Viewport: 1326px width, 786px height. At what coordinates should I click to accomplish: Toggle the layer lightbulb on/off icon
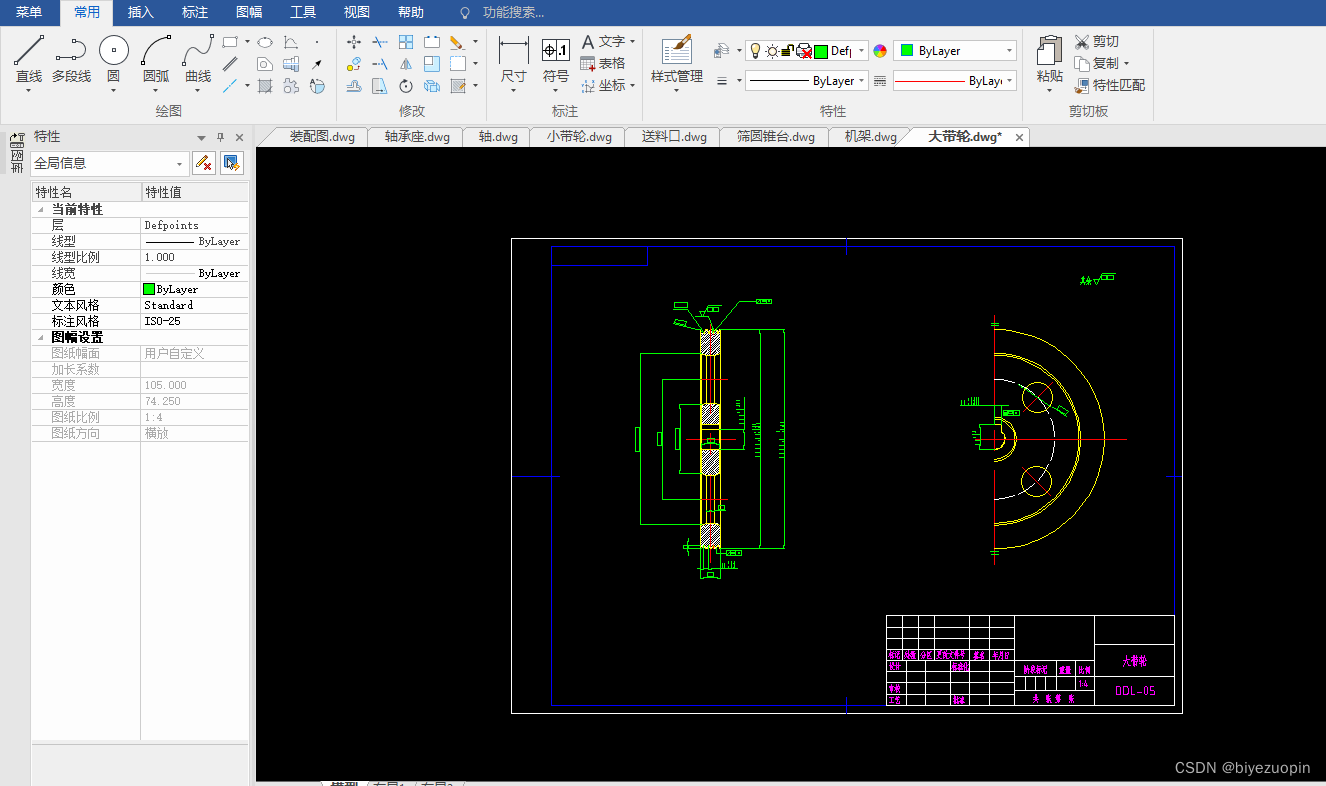tap(755, 50)
